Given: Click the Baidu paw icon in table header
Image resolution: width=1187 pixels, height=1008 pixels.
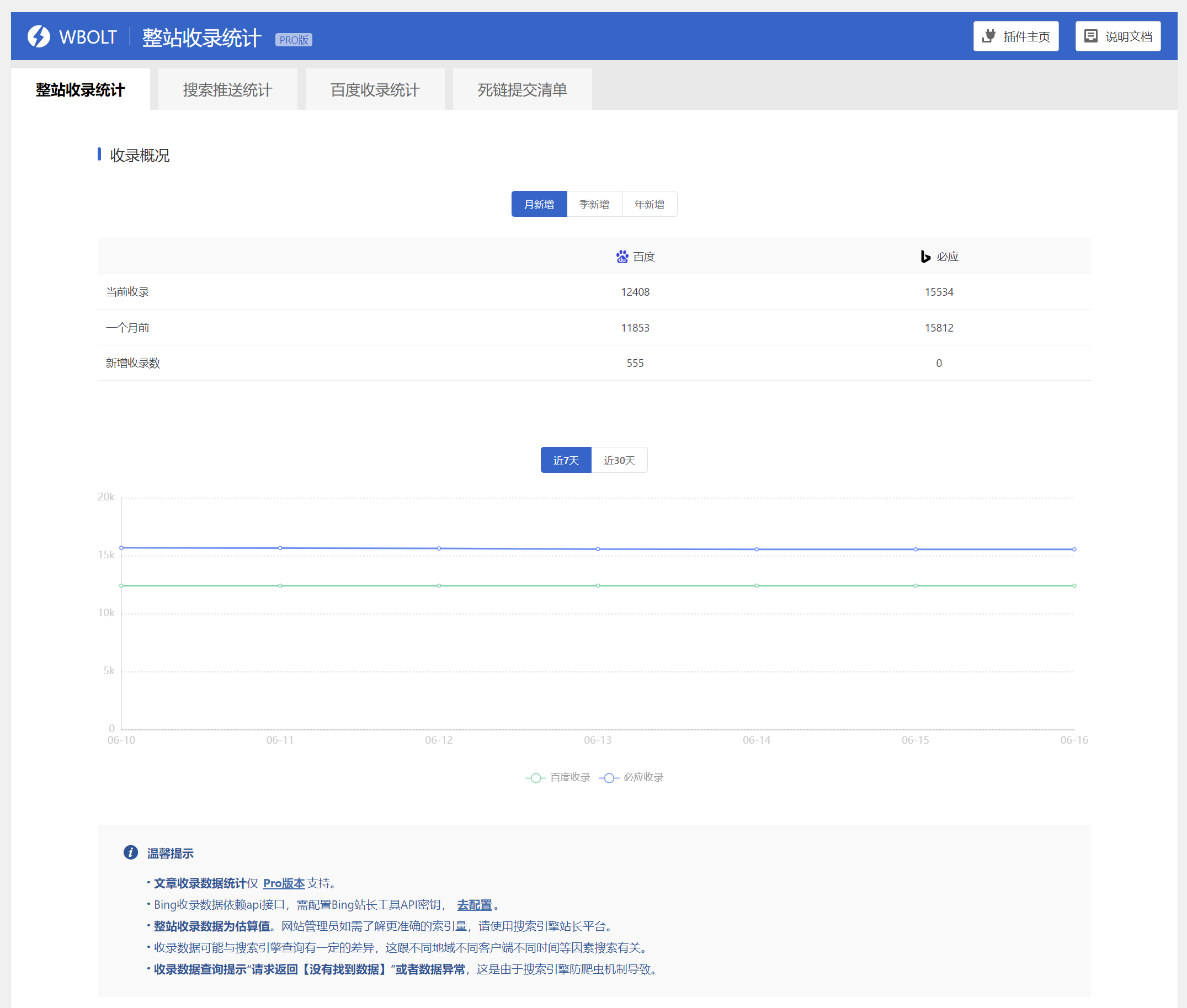Looking at the screenshot, I should [x=622, y=257].
